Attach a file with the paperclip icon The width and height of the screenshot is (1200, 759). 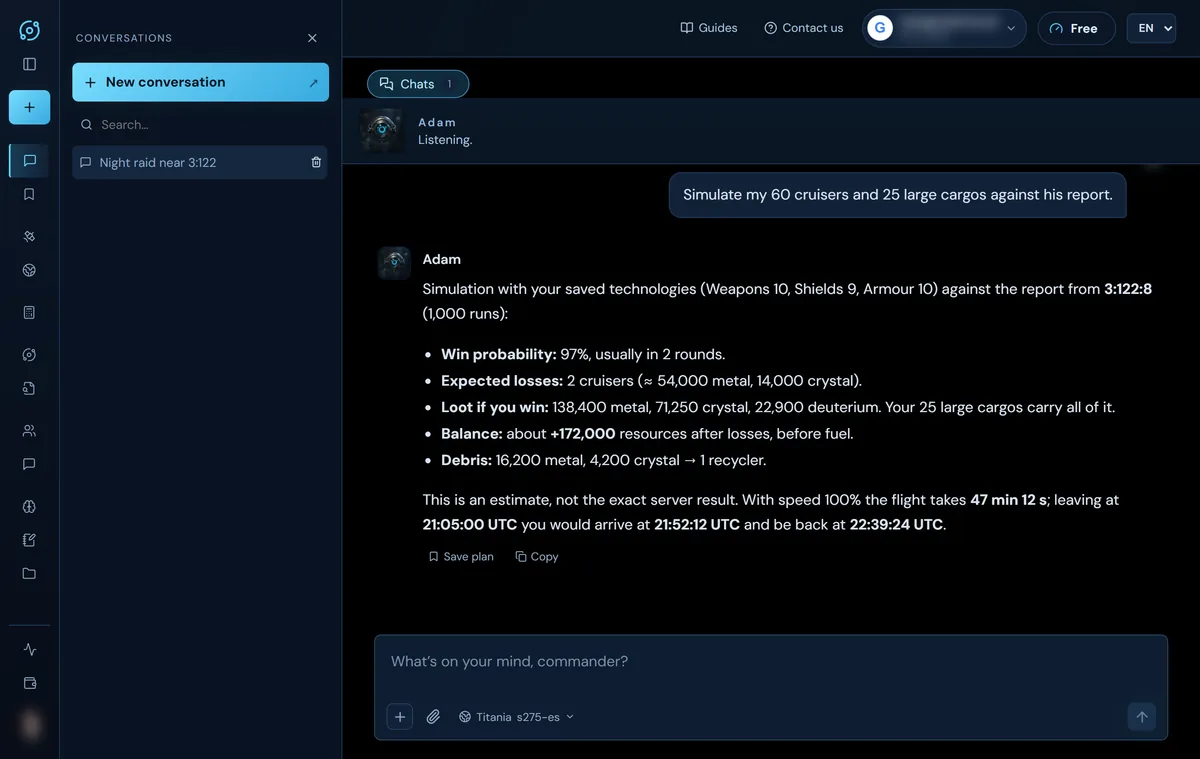(x=433, y=717)
